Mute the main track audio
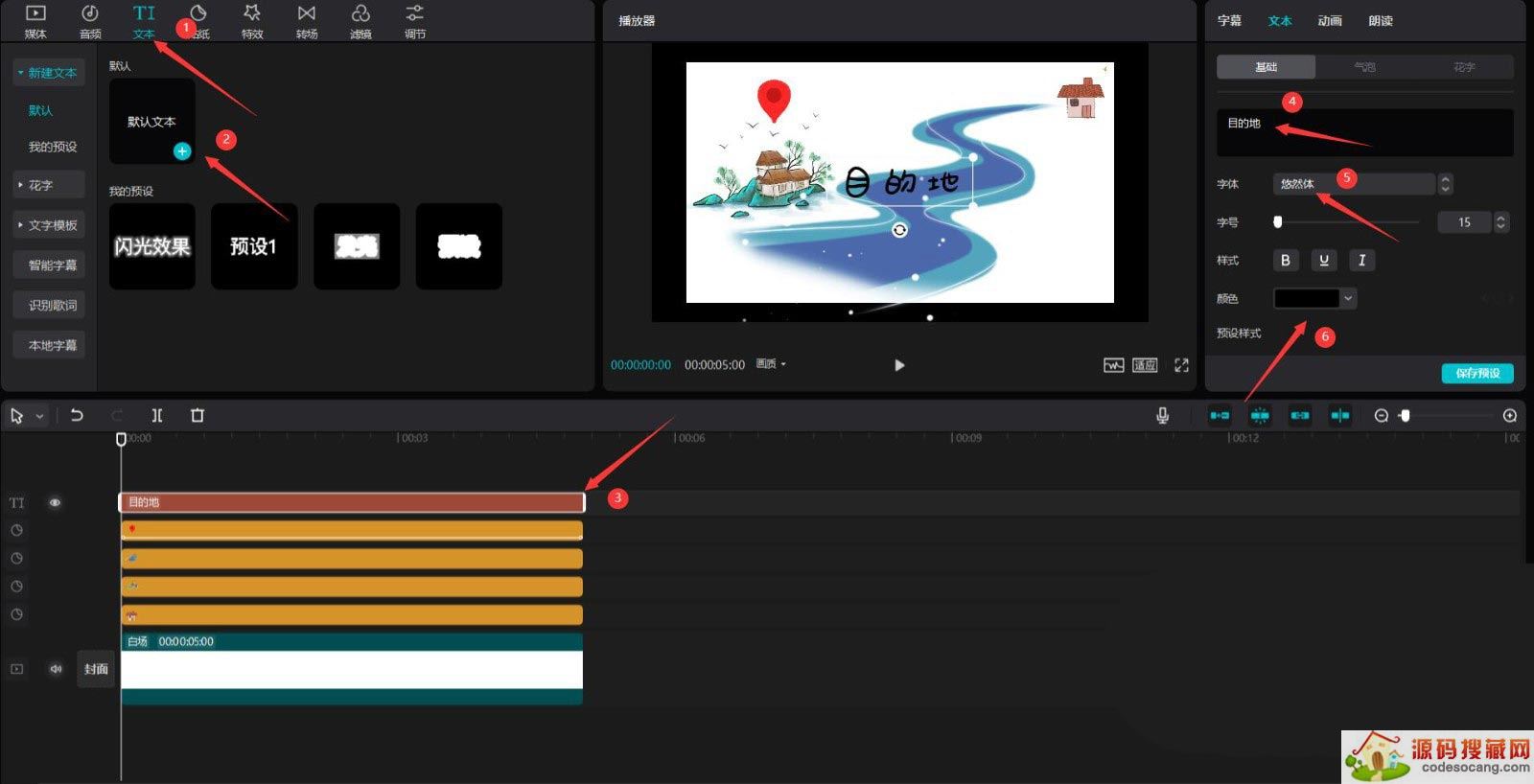 (x=56, y=669)
